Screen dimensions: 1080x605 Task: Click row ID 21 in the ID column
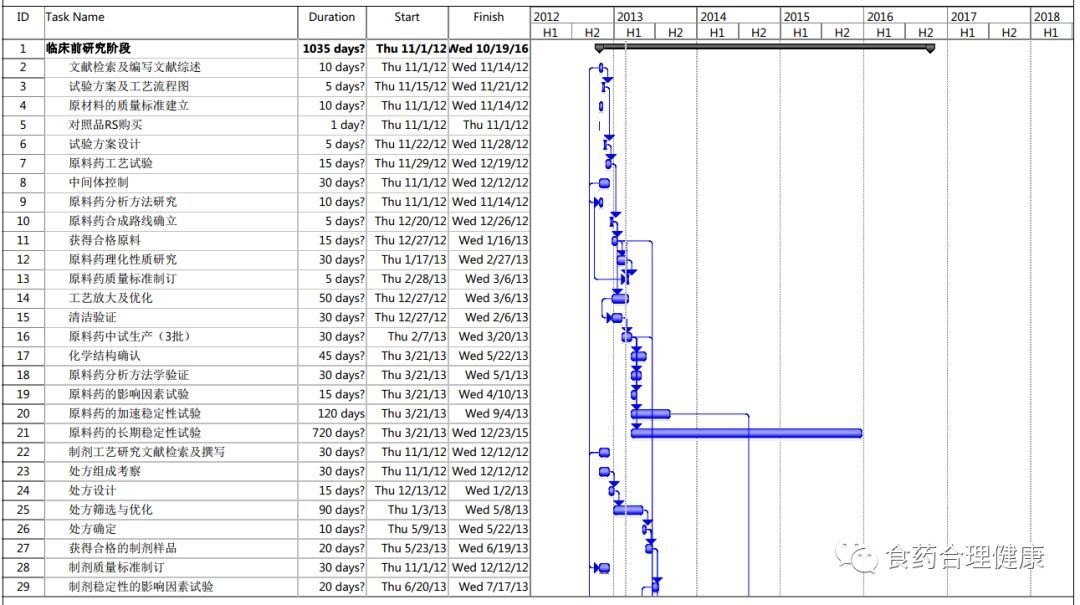[x=23, y=433]
